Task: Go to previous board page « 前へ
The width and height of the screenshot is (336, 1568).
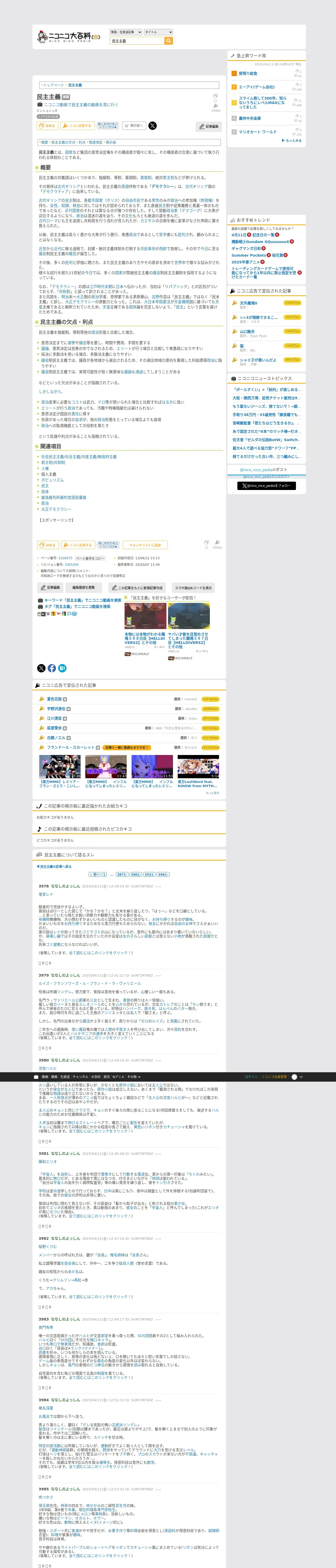Action: (94, 875)
